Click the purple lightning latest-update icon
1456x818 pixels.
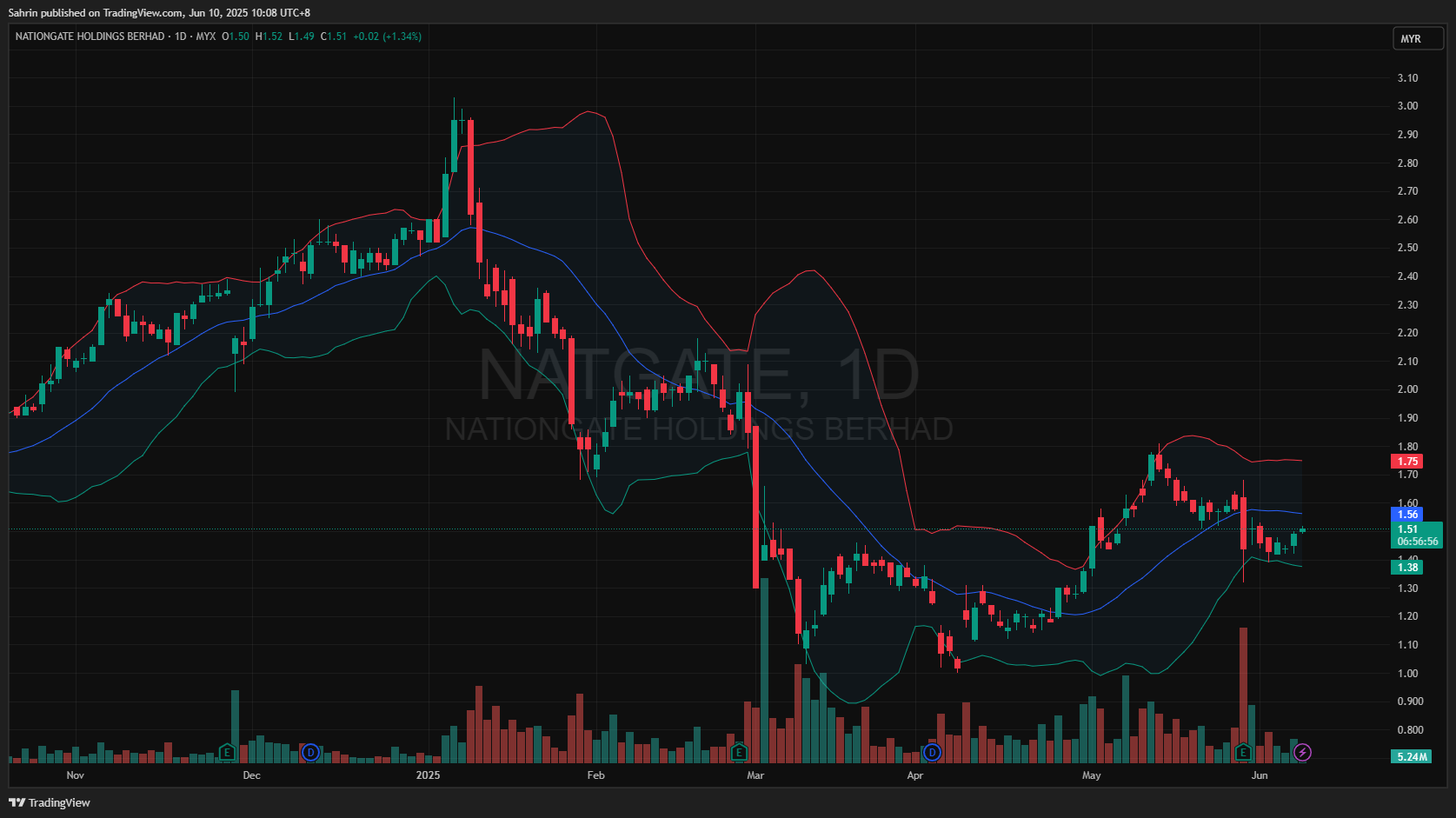point(1301,752)
